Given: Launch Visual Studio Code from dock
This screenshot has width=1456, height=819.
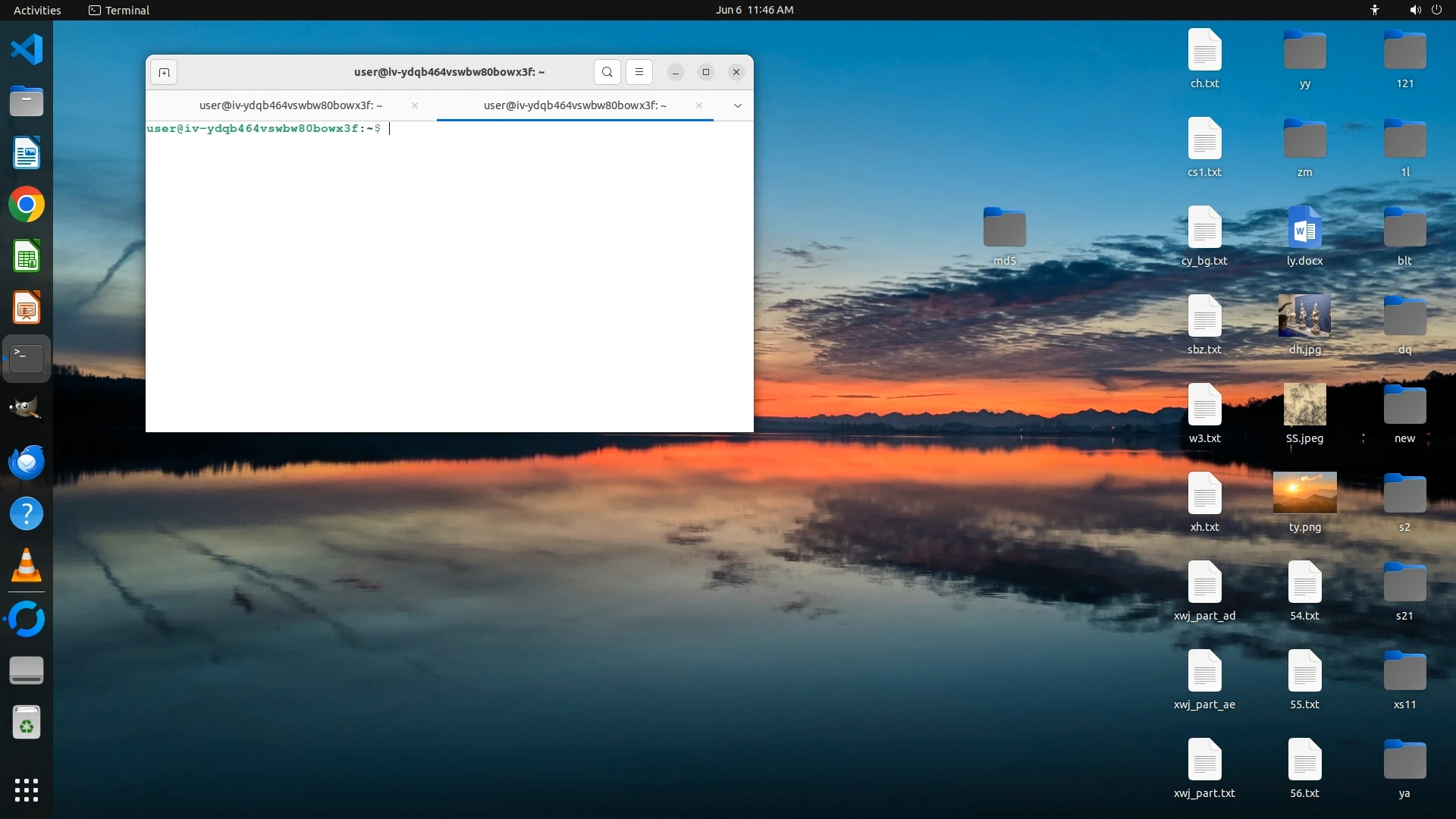Looking at the screenshot, I should [x=27, y=50].
